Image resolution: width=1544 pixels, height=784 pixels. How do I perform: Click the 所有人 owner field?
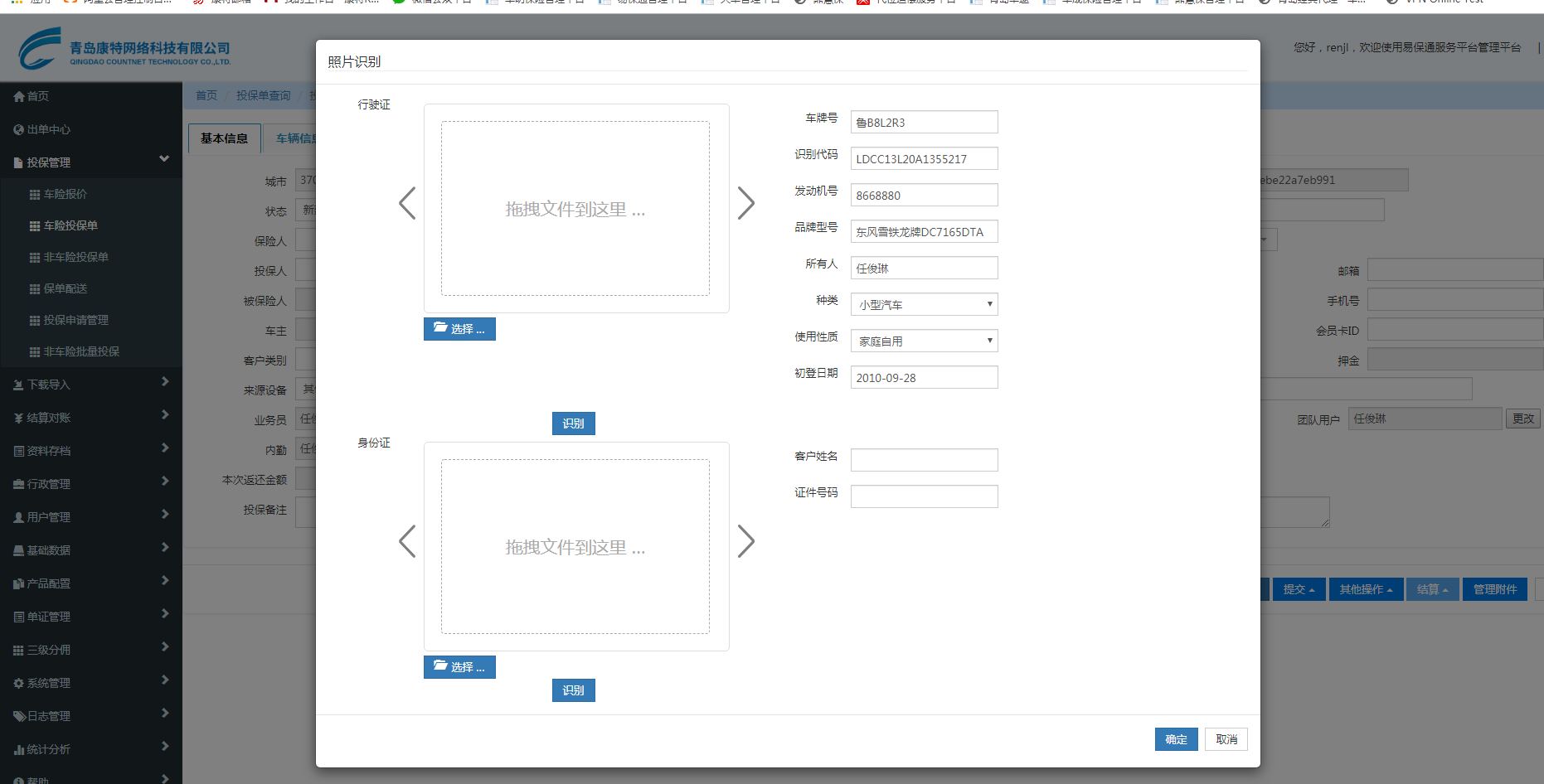click(x=925, y=268)
